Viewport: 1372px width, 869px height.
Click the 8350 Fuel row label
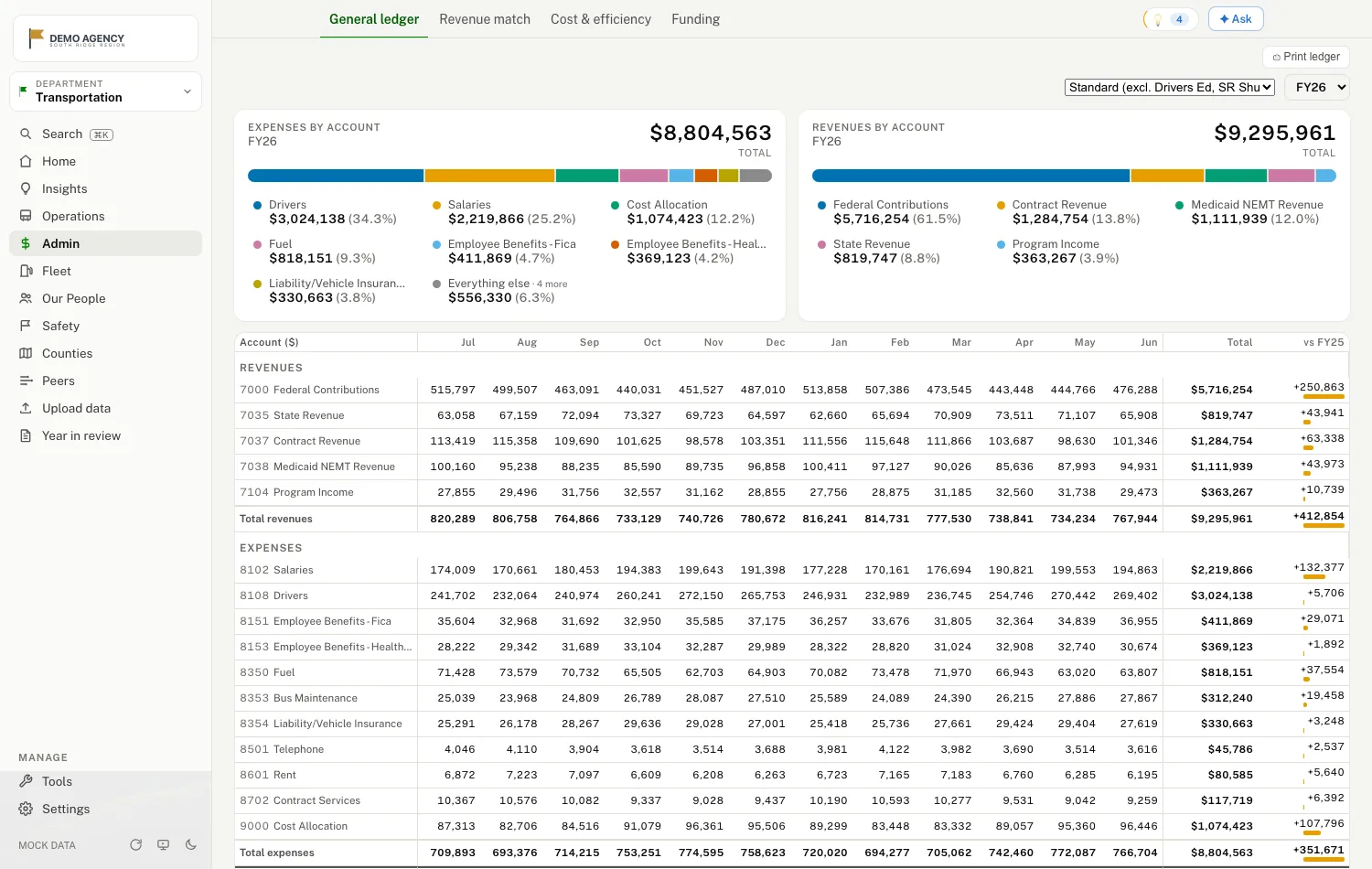point(267,672)
